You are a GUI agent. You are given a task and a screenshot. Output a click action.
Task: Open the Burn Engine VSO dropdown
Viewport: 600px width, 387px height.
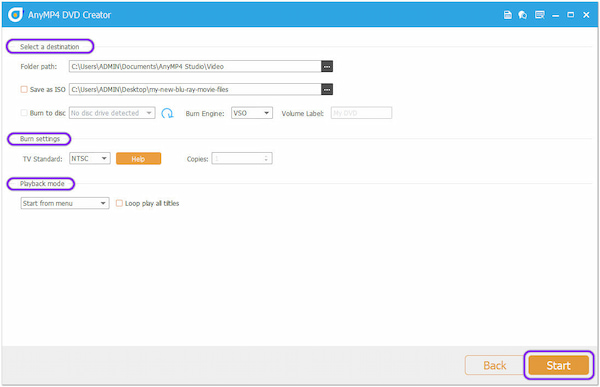tap(252, 113)
